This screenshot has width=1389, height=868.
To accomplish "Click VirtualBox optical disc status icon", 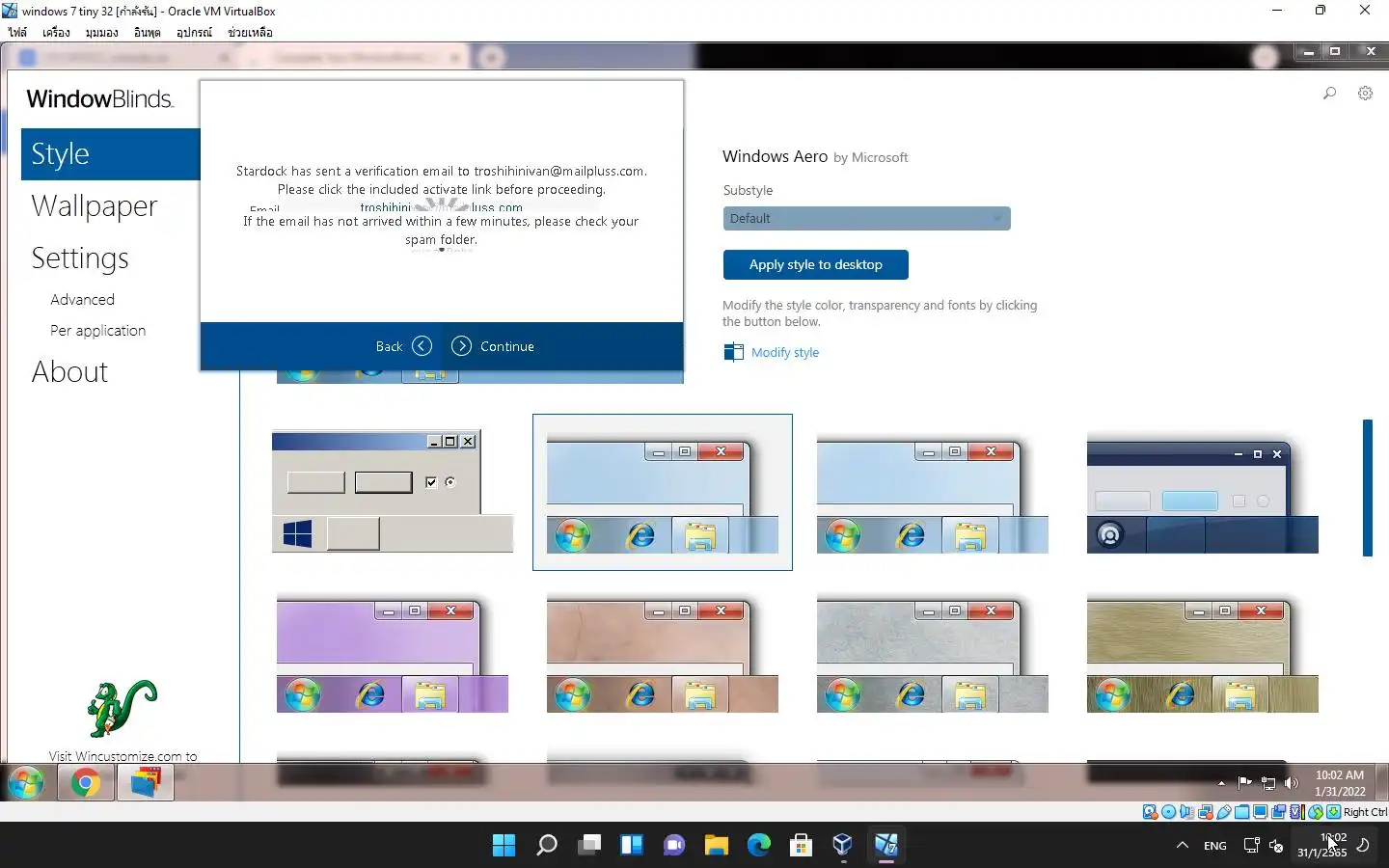I will [1169, 812].
